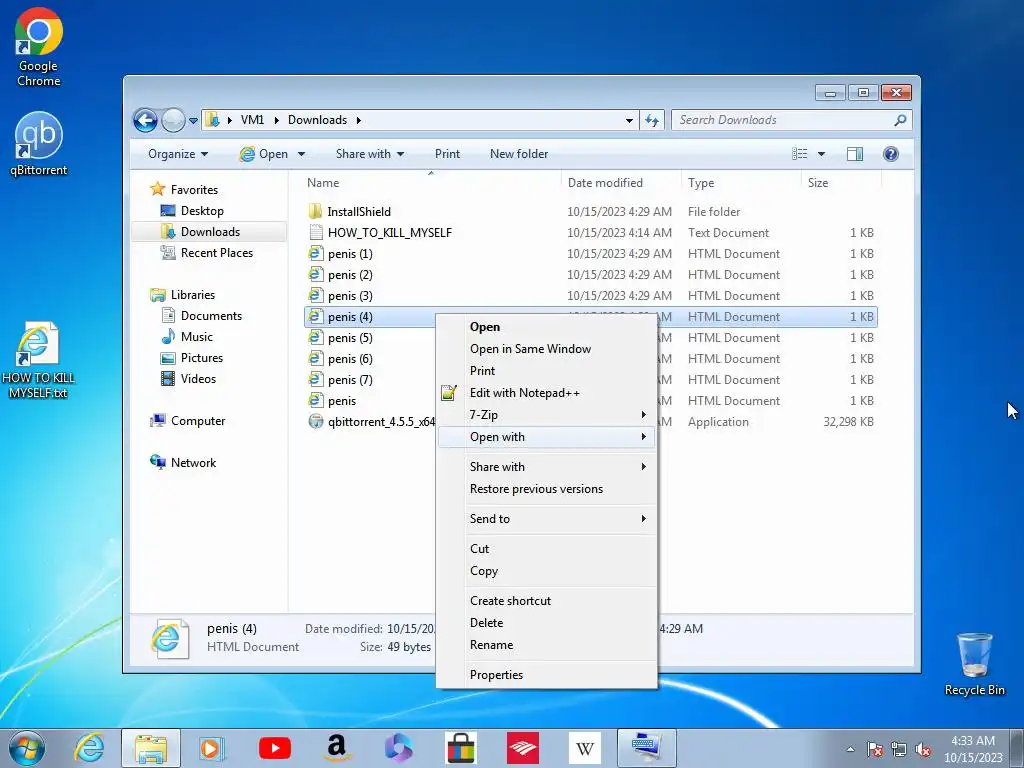Click the Downloads breadcrumb in address bar
1024x768 pixels.
[x=317, y=120]
